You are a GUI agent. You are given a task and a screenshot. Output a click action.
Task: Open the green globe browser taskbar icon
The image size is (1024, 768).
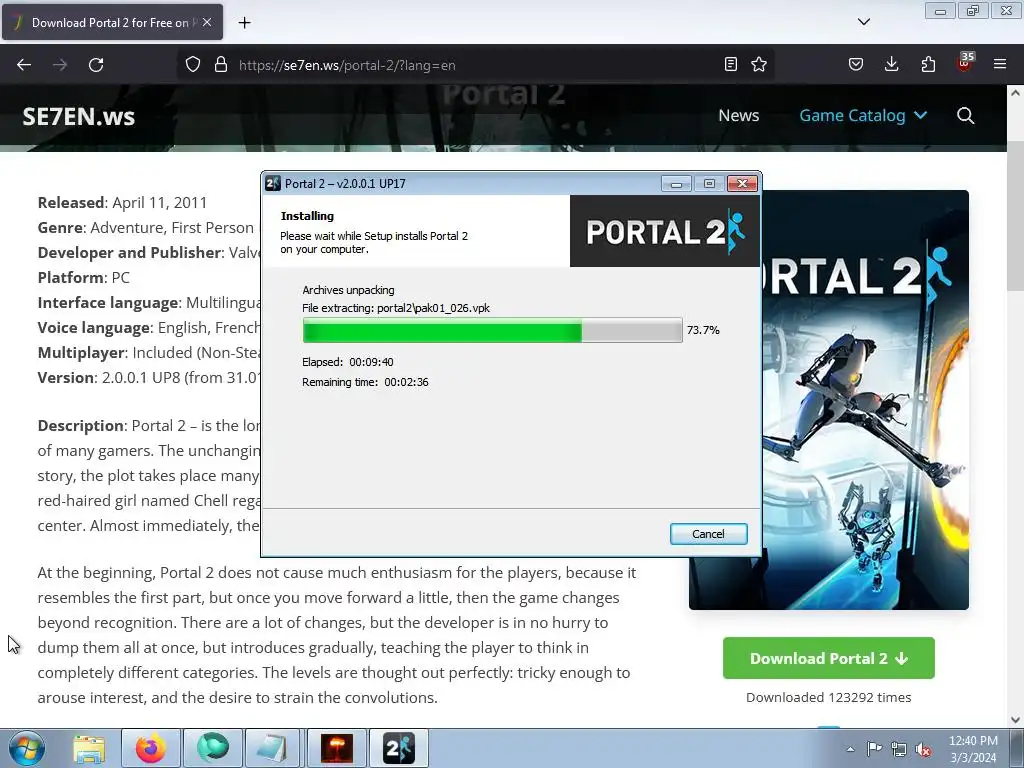(213, 748)
